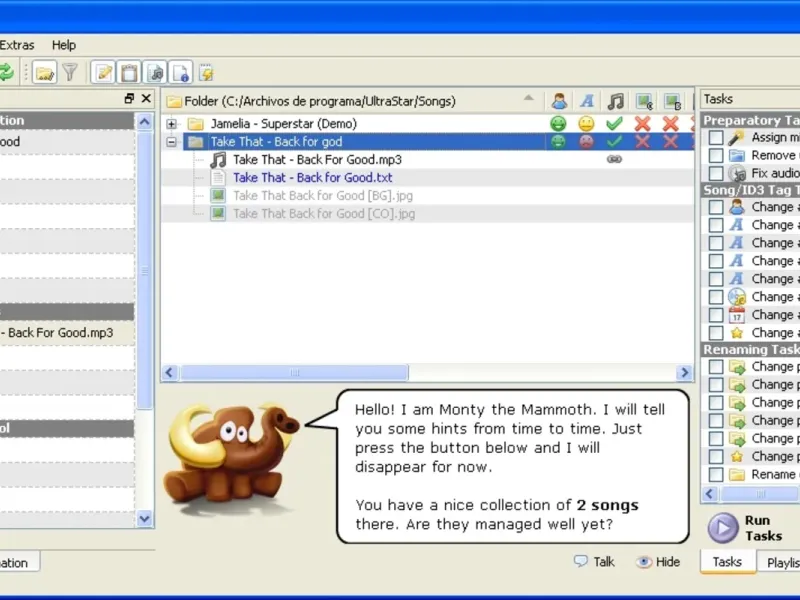800x600 pixels.
Task: Check the Change checkbox beside person icon
Action: pos(716,207)
